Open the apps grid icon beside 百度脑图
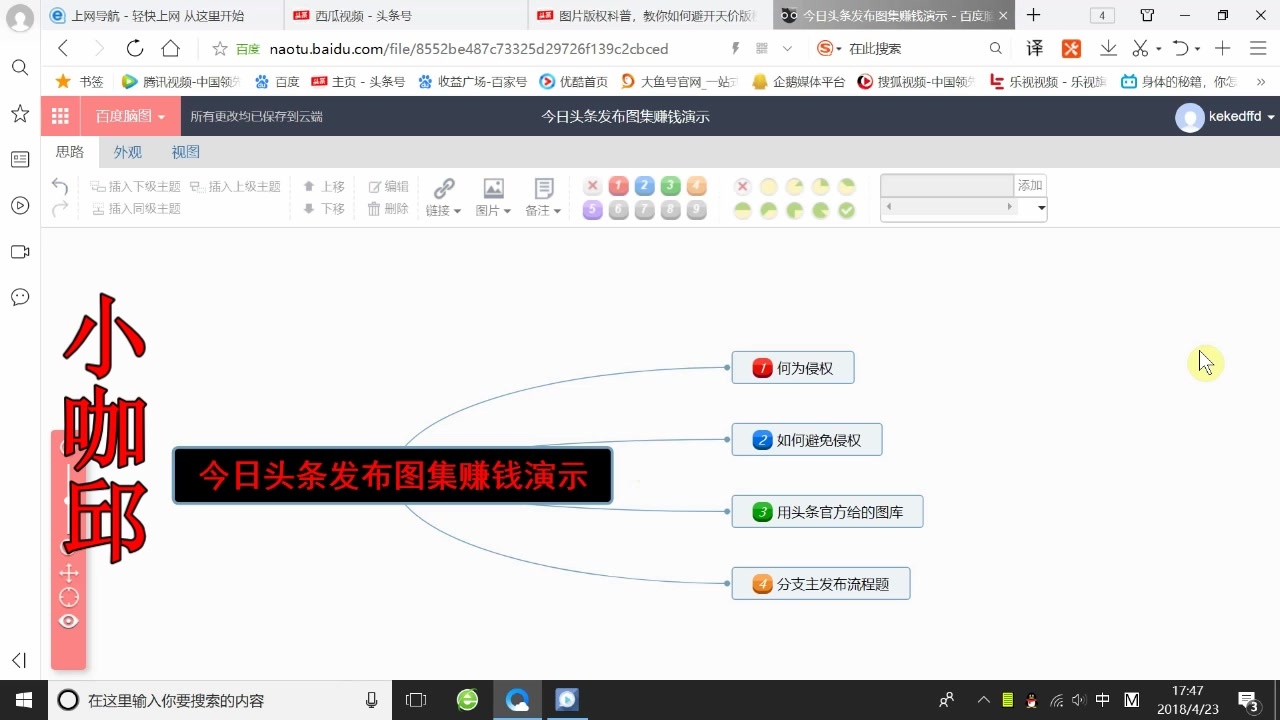1280x720 pixels. [60, 116]
